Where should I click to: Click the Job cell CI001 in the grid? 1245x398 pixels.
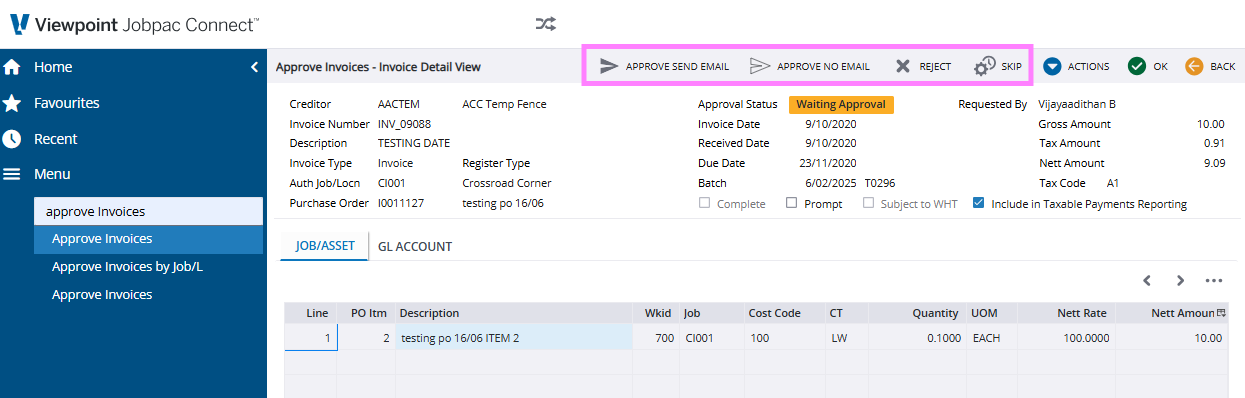click(711, 338)
